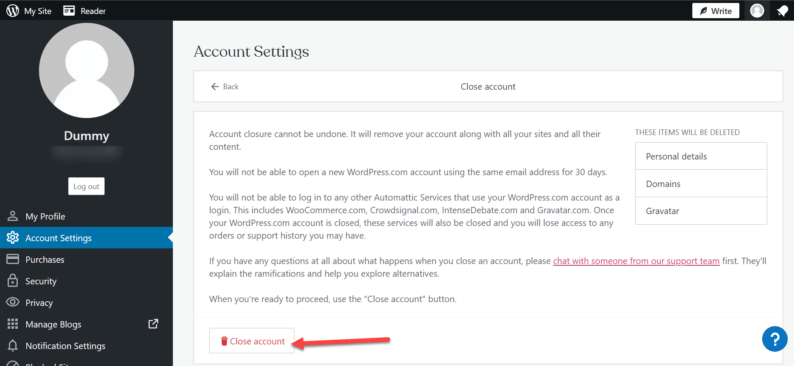Click THESE ITEMS WILL BE DELETED label
The height and width of the screenshot is (366, 794).
[687, 133]
